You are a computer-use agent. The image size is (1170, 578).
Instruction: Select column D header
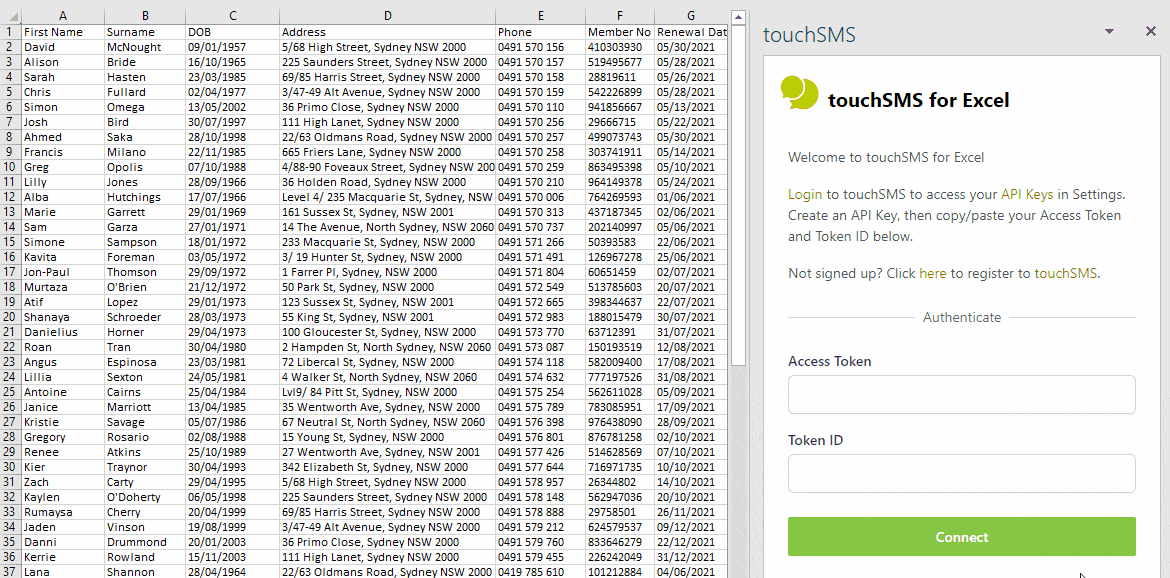[387, 16]
